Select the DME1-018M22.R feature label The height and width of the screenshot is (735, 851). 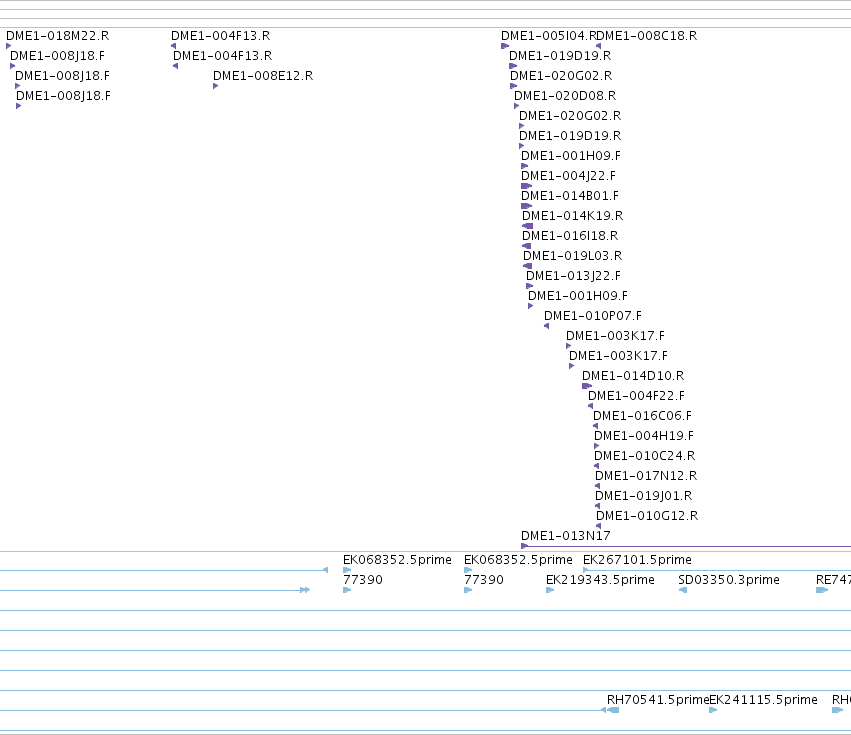(58, 36)
